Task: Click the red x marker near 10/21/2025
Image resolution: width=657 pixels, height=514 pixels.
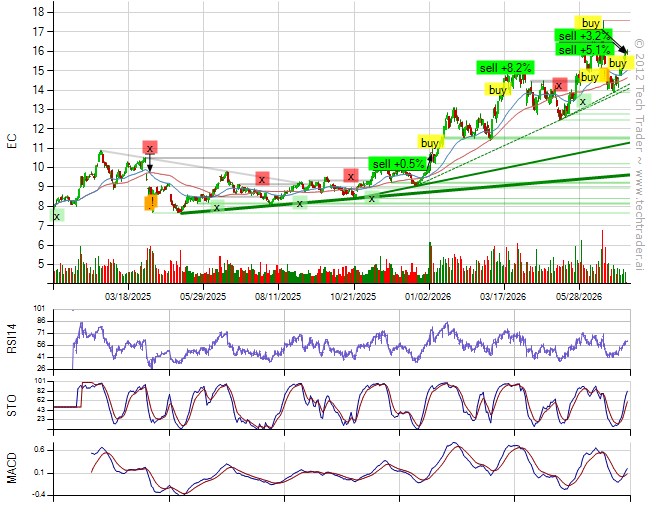Action: click(x=351, y=176)
